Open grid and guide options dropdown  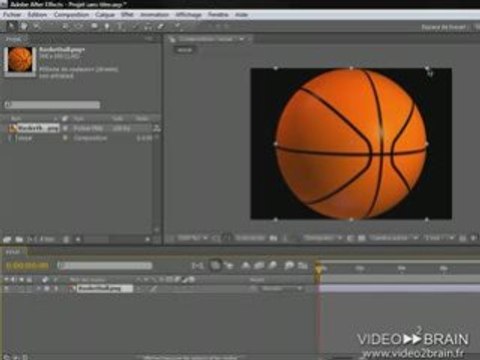[x=216, y=238]
